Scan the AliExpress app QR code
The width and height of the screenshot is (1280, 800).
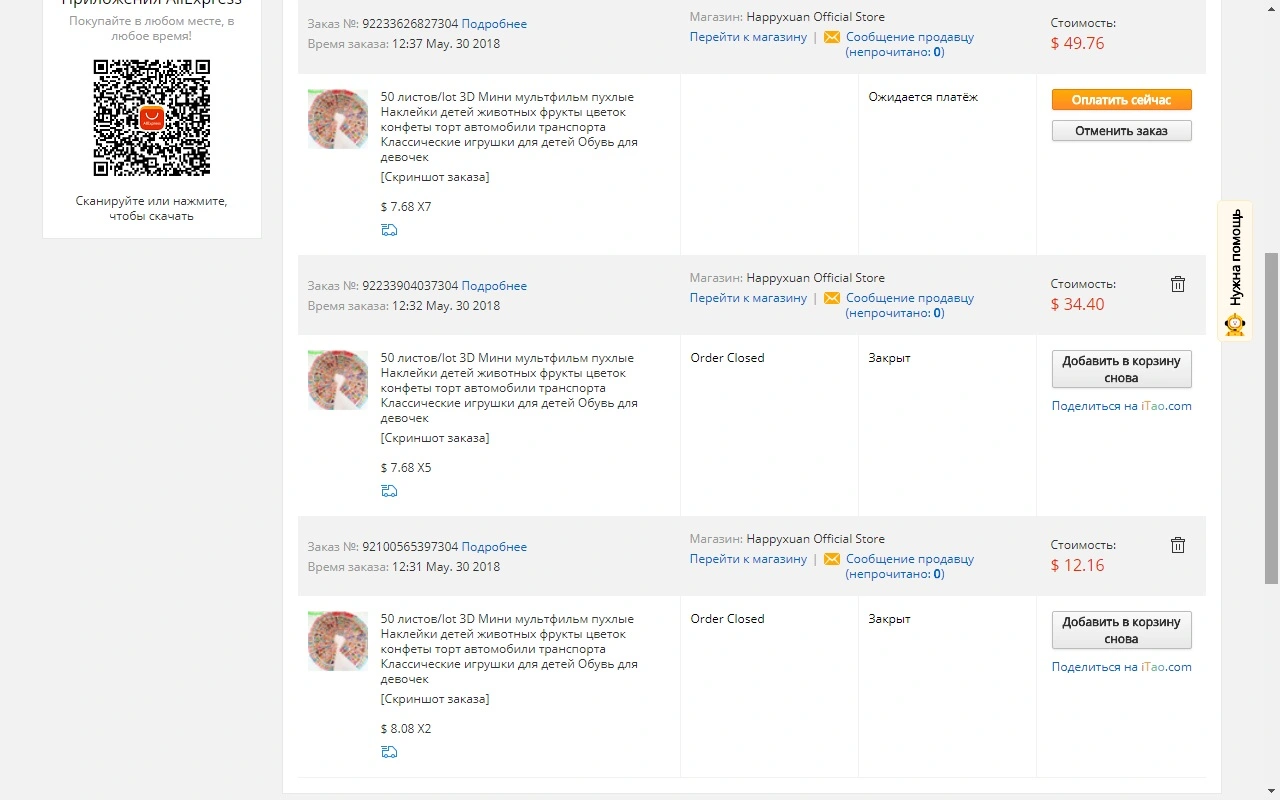tap(152, 118)
